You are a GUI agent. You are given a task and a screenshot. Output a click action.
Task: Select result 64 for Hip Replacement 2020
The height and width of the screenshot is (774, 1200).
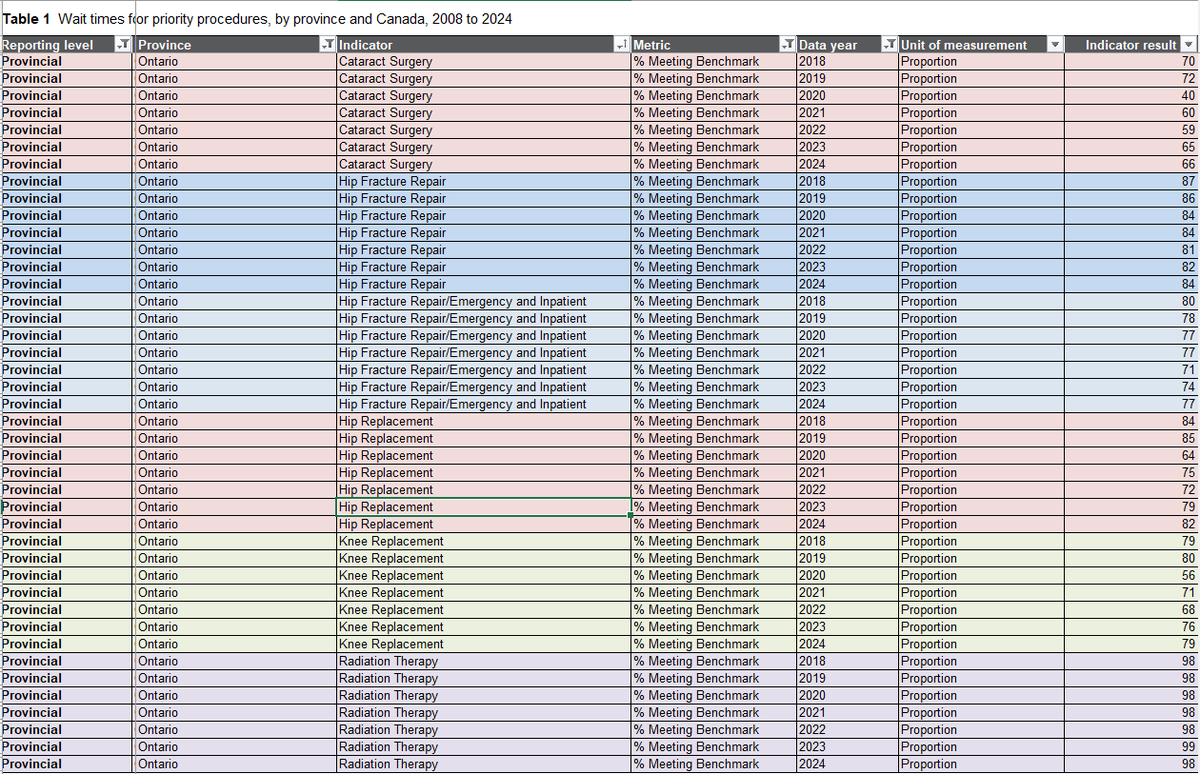coord(1131,455)
